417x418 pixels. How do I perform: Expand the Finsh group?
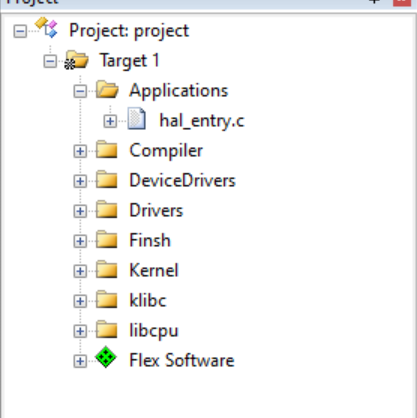pyautogui.click(x=80, y=241)
